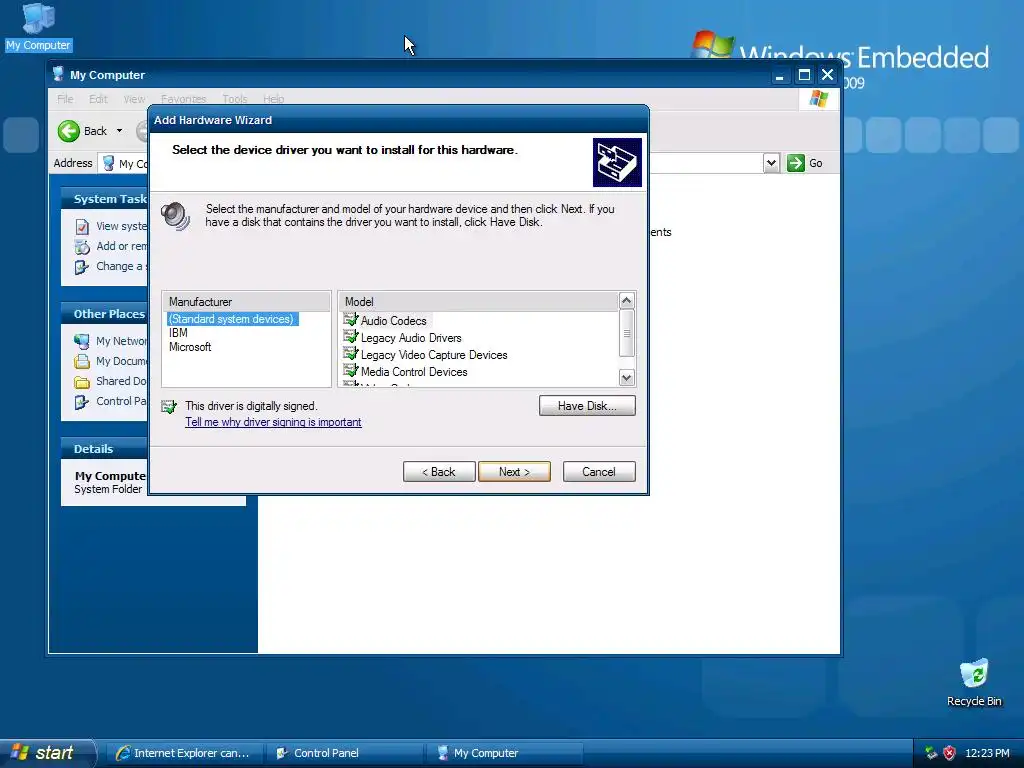The height and width of the screenshot is (768, 1024).
Task: Click the Legacy Audio Drivers icon
Action: pyautogui.click(x=351, y=337)
